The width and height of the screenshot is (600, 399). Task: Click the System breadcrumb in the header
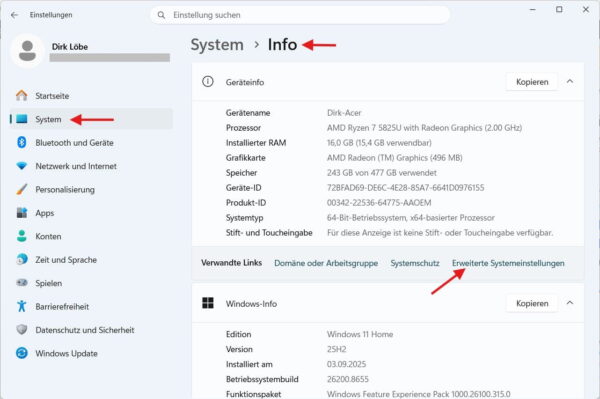coord(217,45)
